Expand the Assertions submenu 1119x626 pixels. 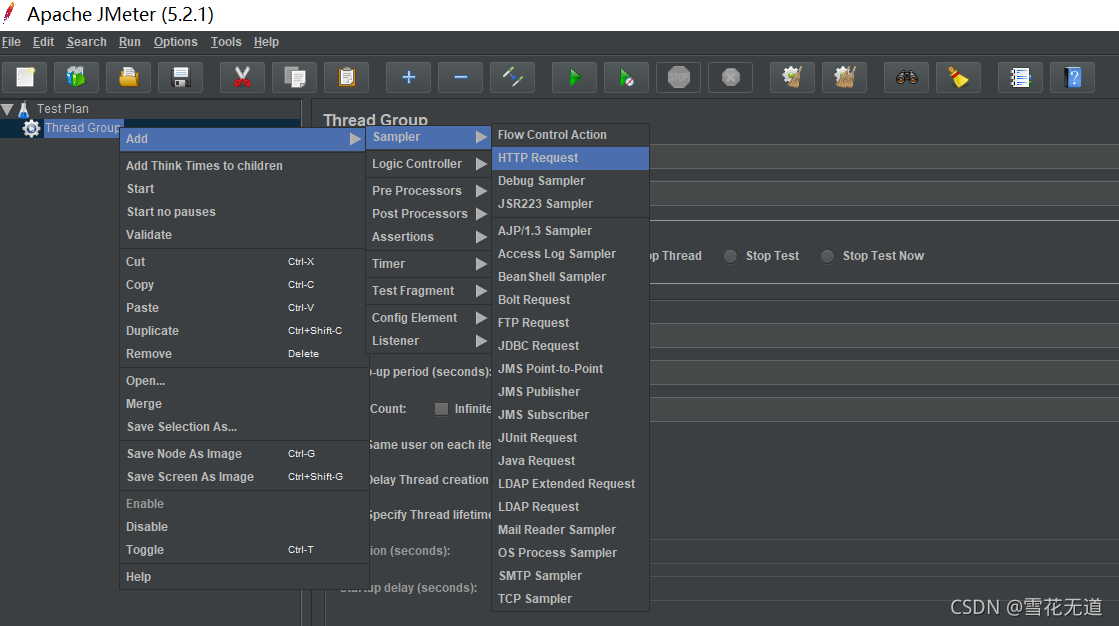(428, 237)
